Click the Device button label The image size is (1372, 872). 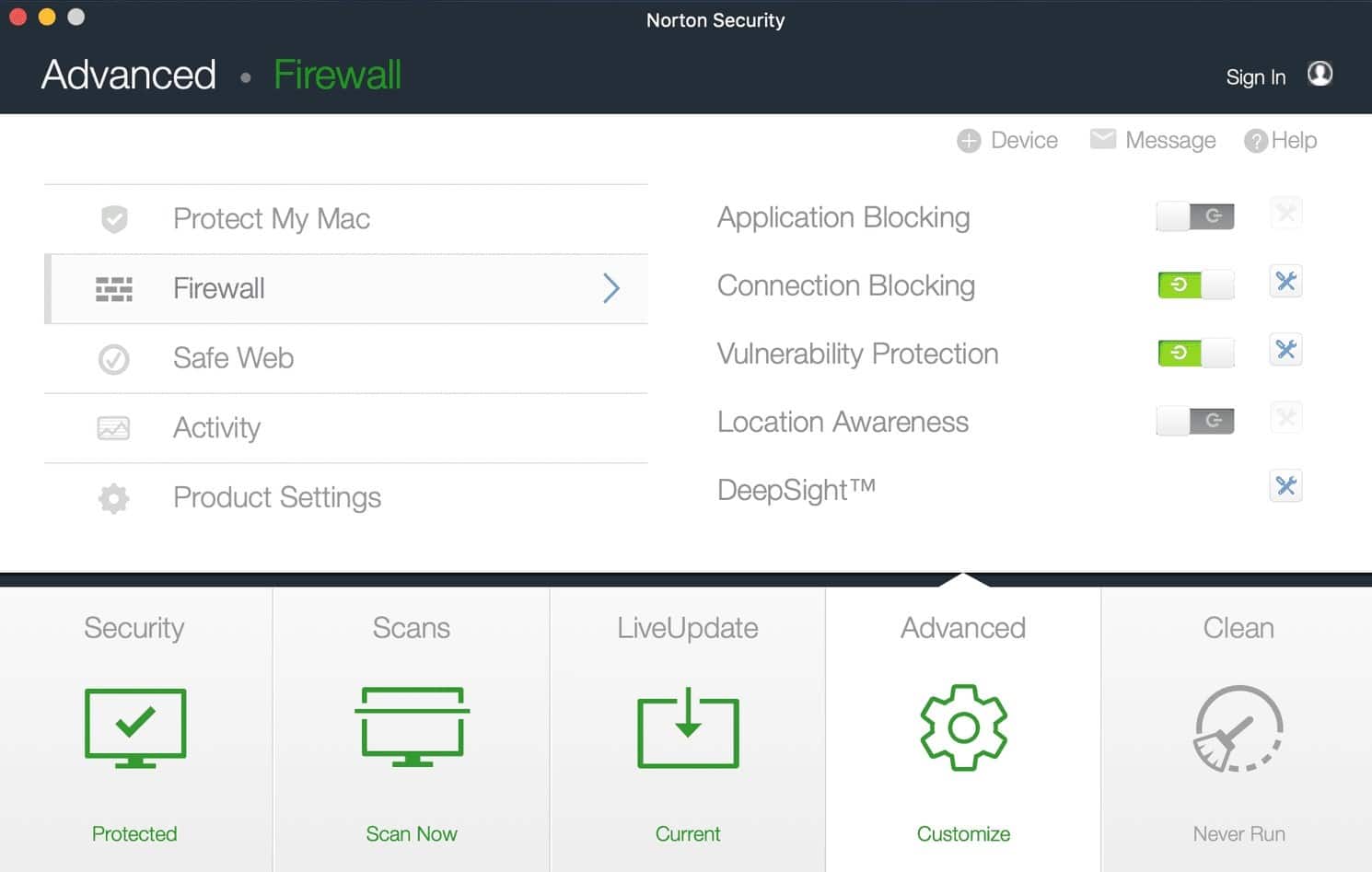point(1024,141)
